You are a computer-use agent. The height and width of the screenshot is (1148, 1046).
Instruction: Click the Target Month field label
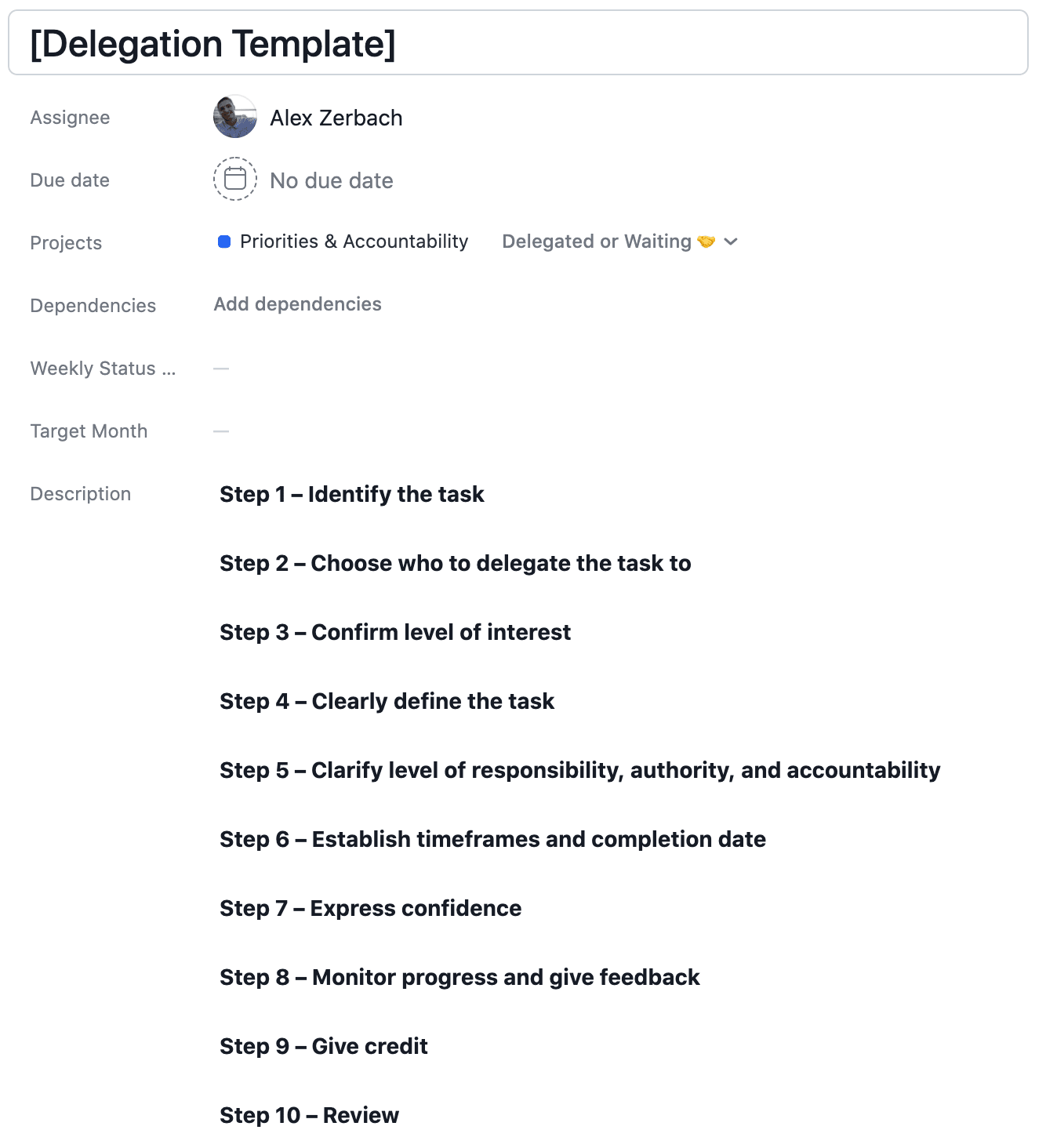[89, 431]
